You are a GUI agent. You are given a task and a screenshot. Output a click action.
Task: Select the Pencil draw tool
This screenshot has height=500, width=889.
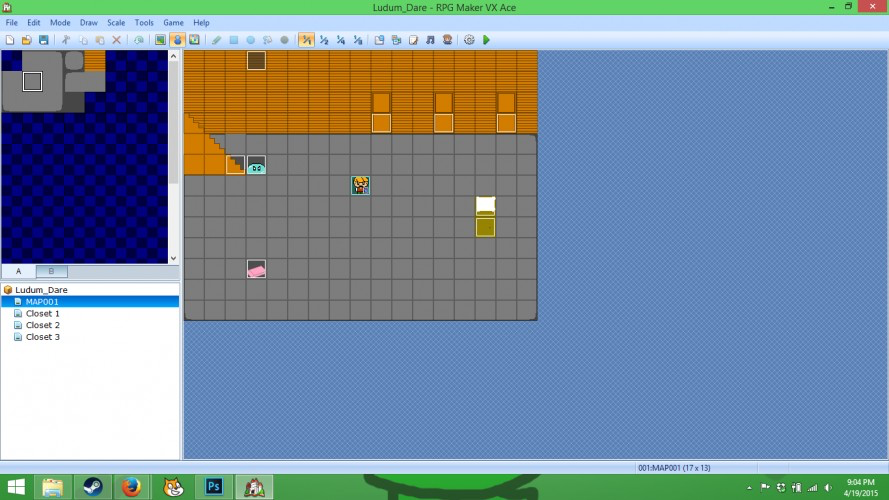[217, 40]
